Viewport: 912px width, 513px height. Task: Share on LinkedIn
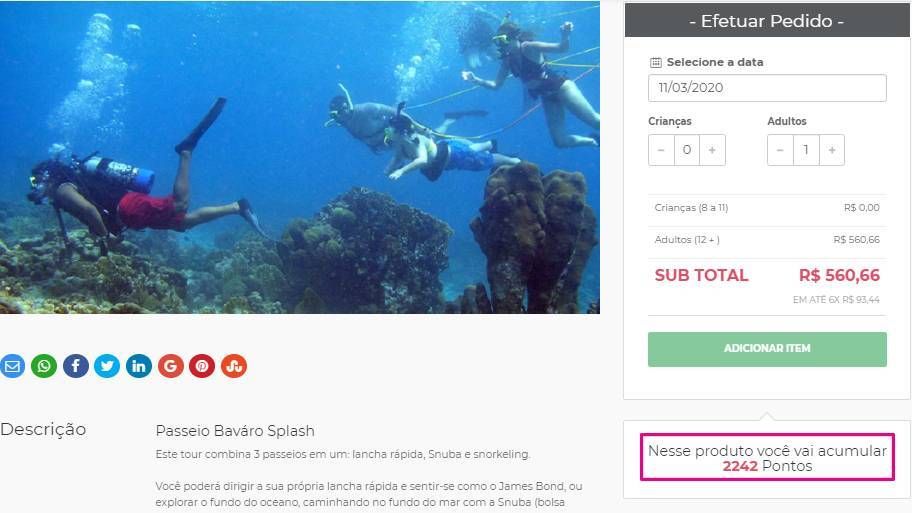pos(139,366)
